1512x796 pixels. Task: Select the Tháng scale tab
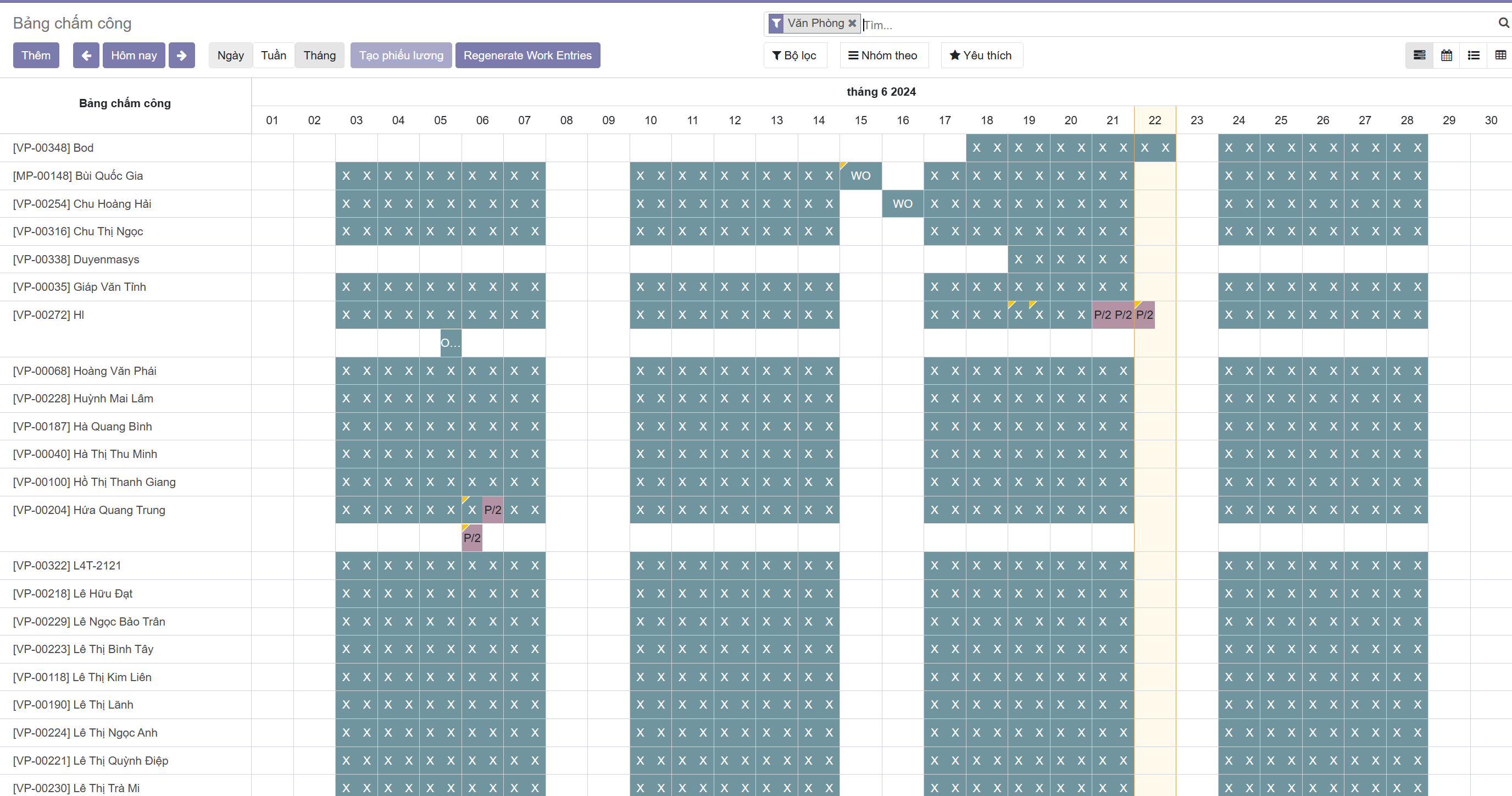[x=319, y=55]
